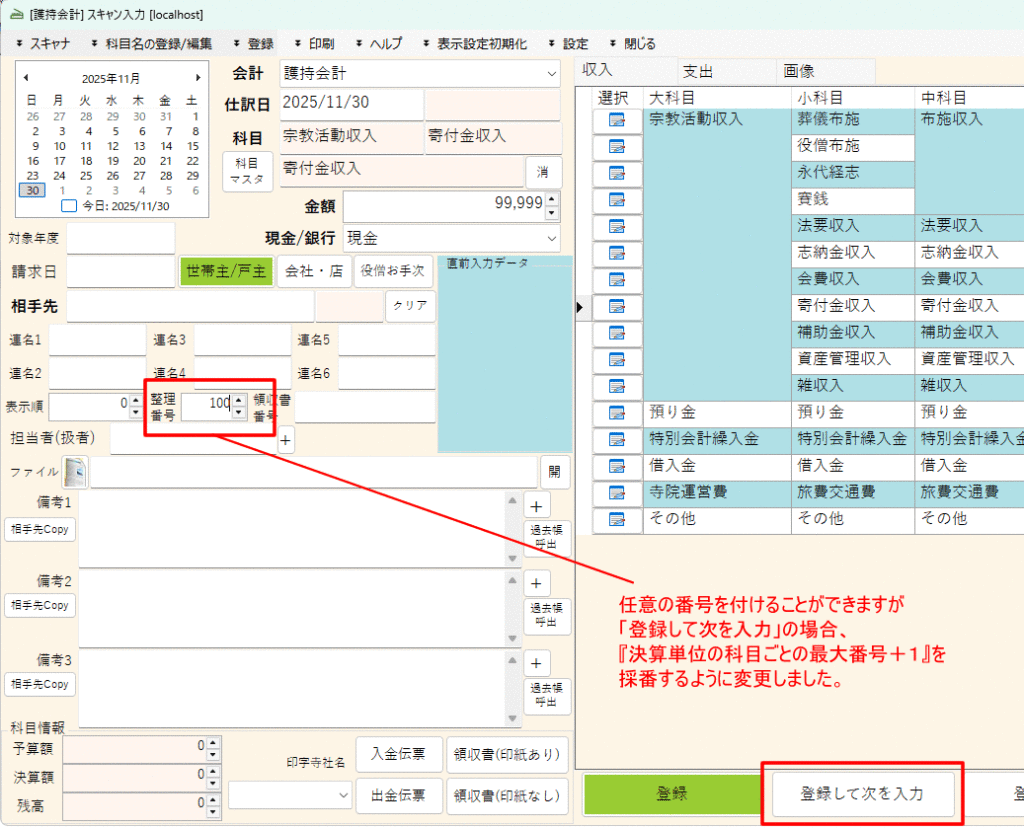Toggle the 世帯主/戸主 button
This screenshot has height=829, width=1024.
(x=226, y=271)
